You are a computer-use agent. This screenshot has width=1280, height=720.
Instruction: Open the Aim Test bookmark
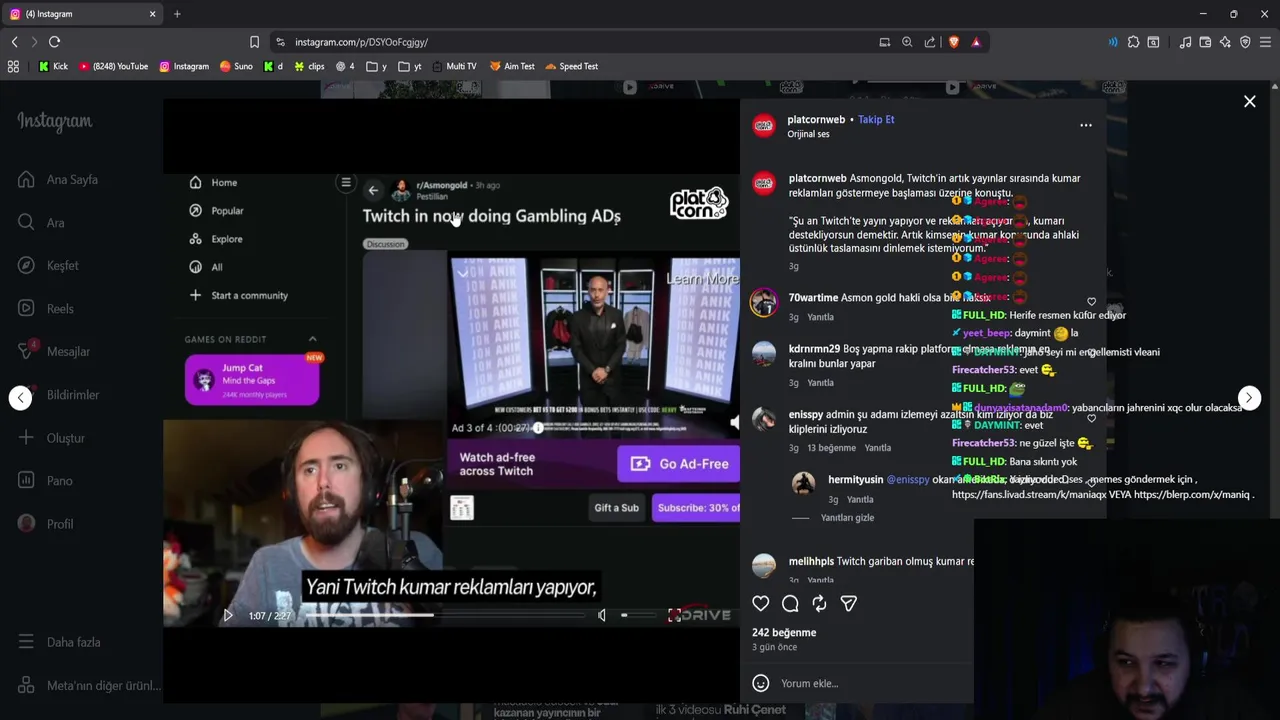click(512, 66)
